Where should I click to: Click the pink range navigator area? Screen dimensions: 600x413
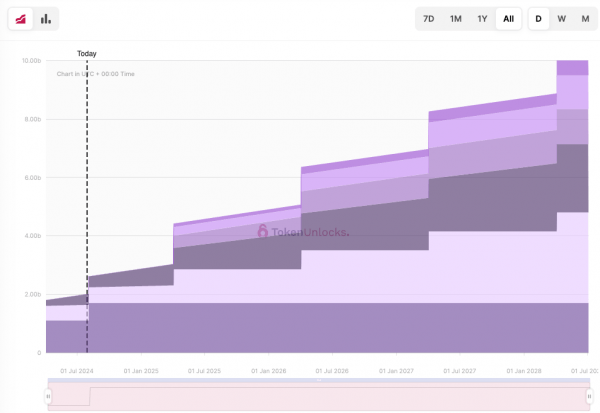(318, 396)
